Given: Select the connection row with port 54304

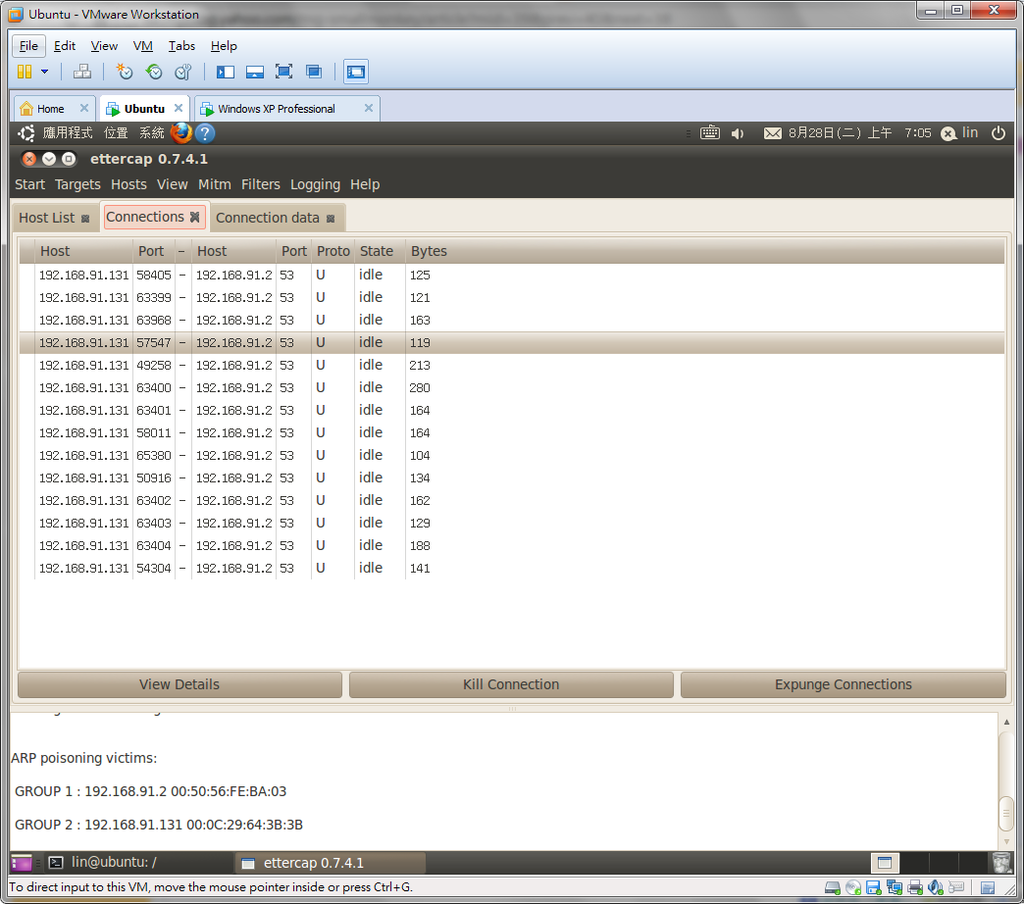Looking at the screenshot, I should (x=512, y=568).
